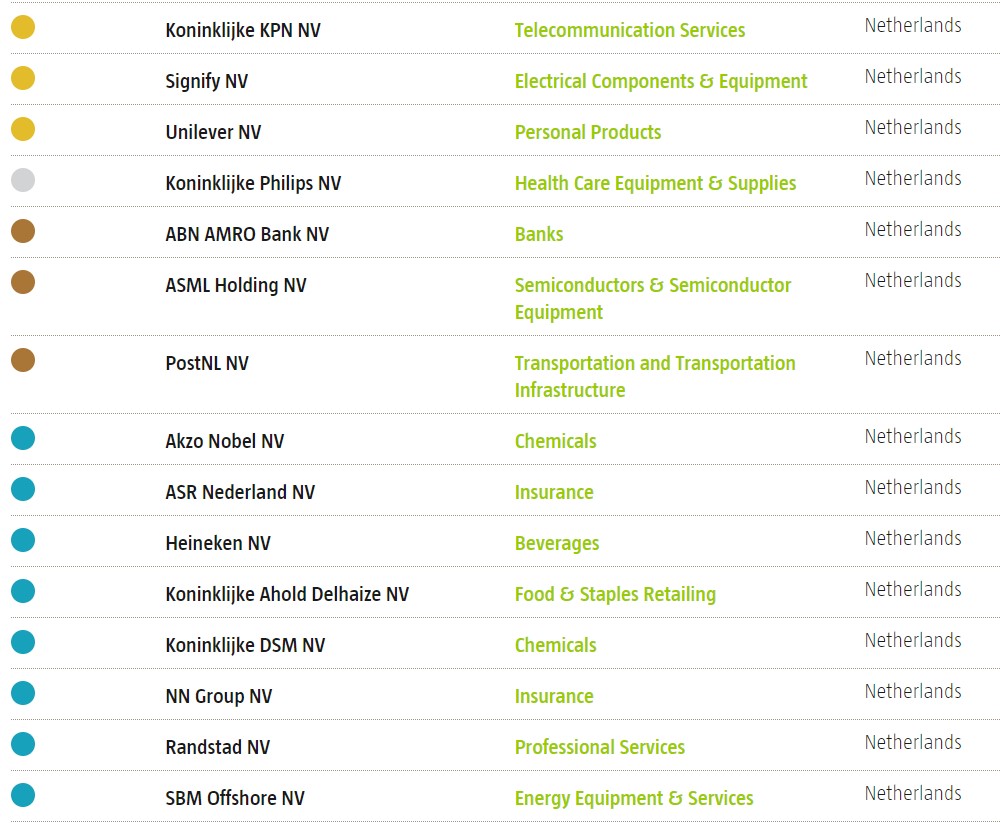This screenshot has width=1000, height=823.
Task: Open the Telecommunication Services industry link
Action: click(x=629, y=30)
